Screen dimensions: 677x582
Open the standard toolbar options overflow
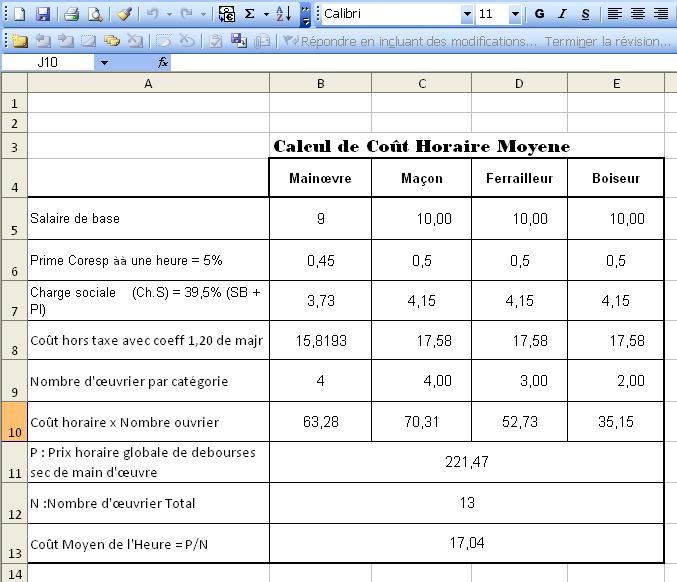coord(305,14)
